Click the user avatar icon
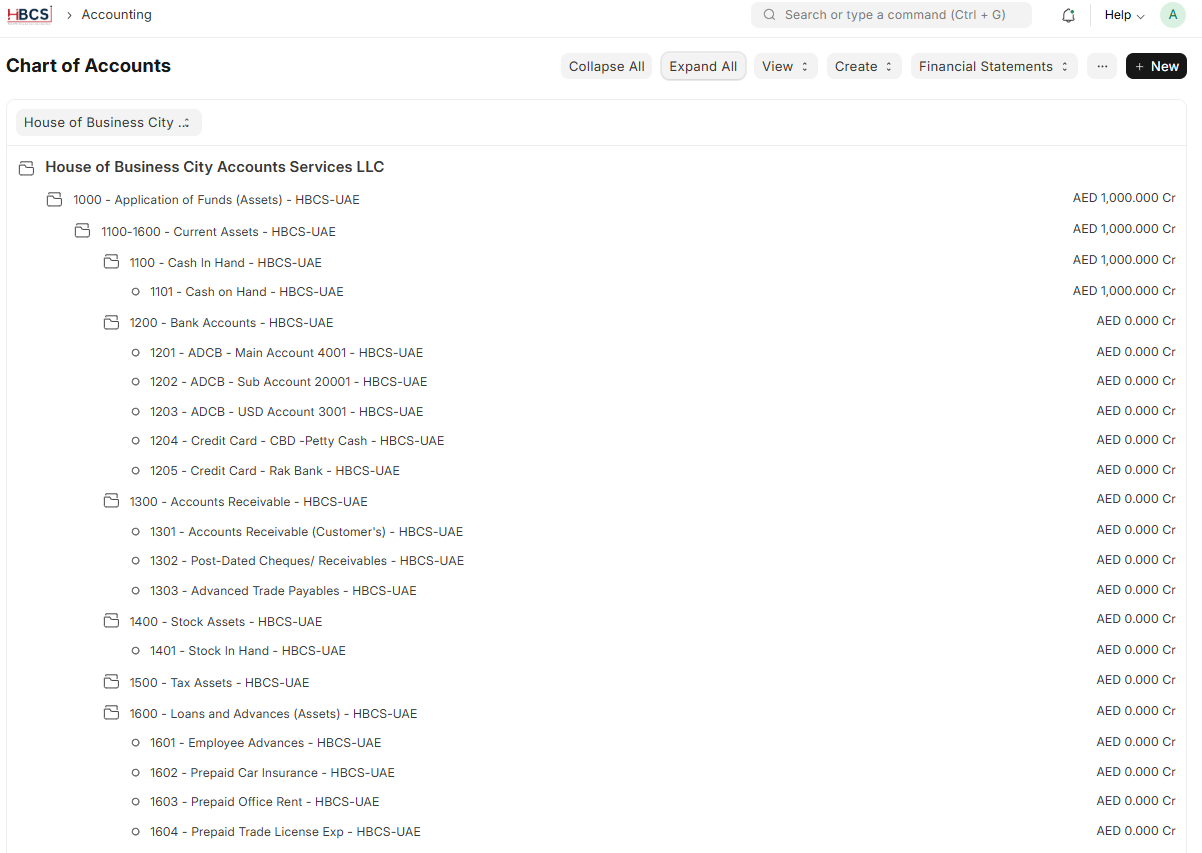 point(1172,15)
